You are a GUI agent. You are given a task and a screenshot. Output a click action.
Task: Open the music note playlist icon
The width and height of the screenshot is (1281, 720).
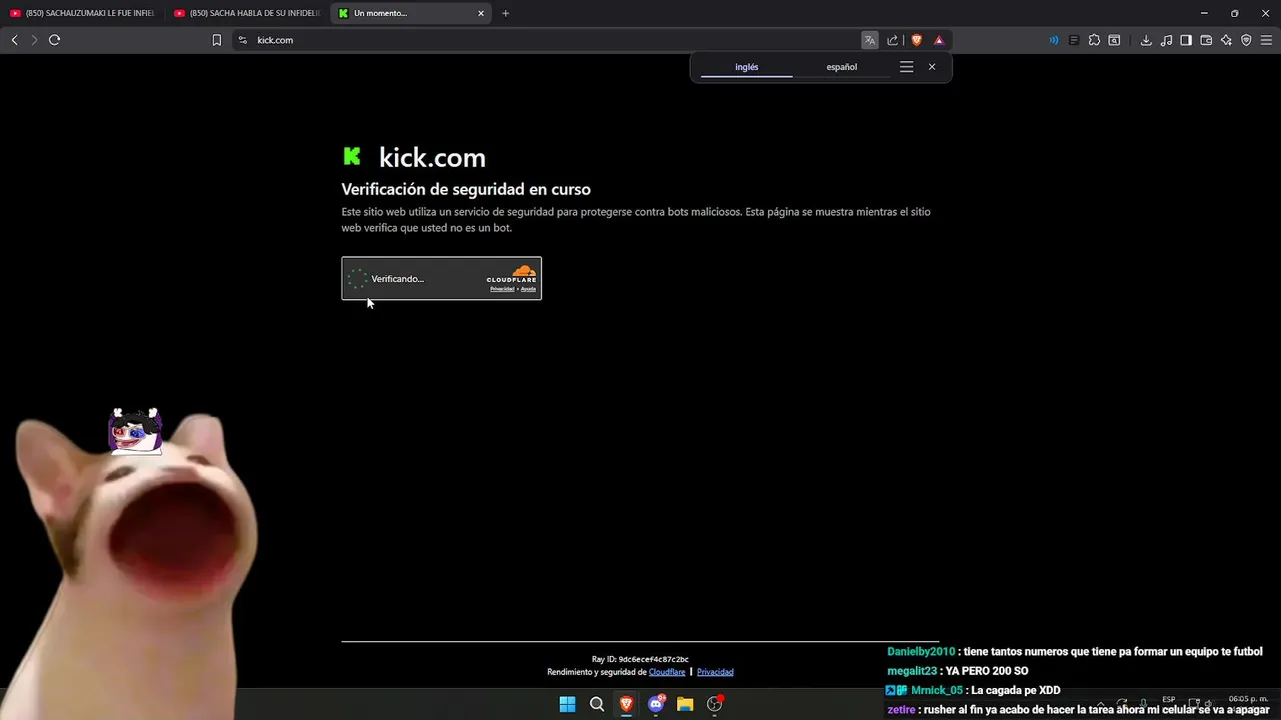point(1166,40)
